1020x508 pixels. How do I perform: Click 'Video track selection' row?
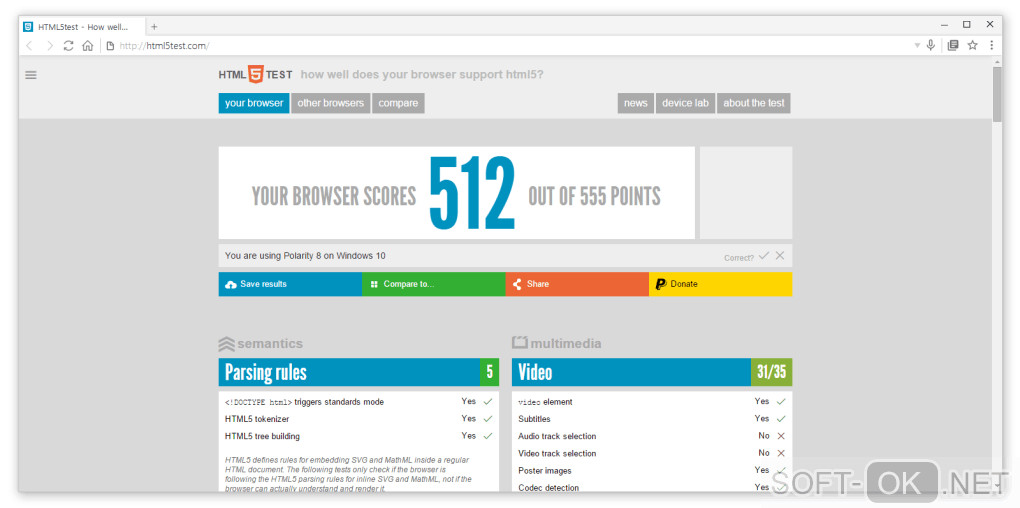click(652, 453)
